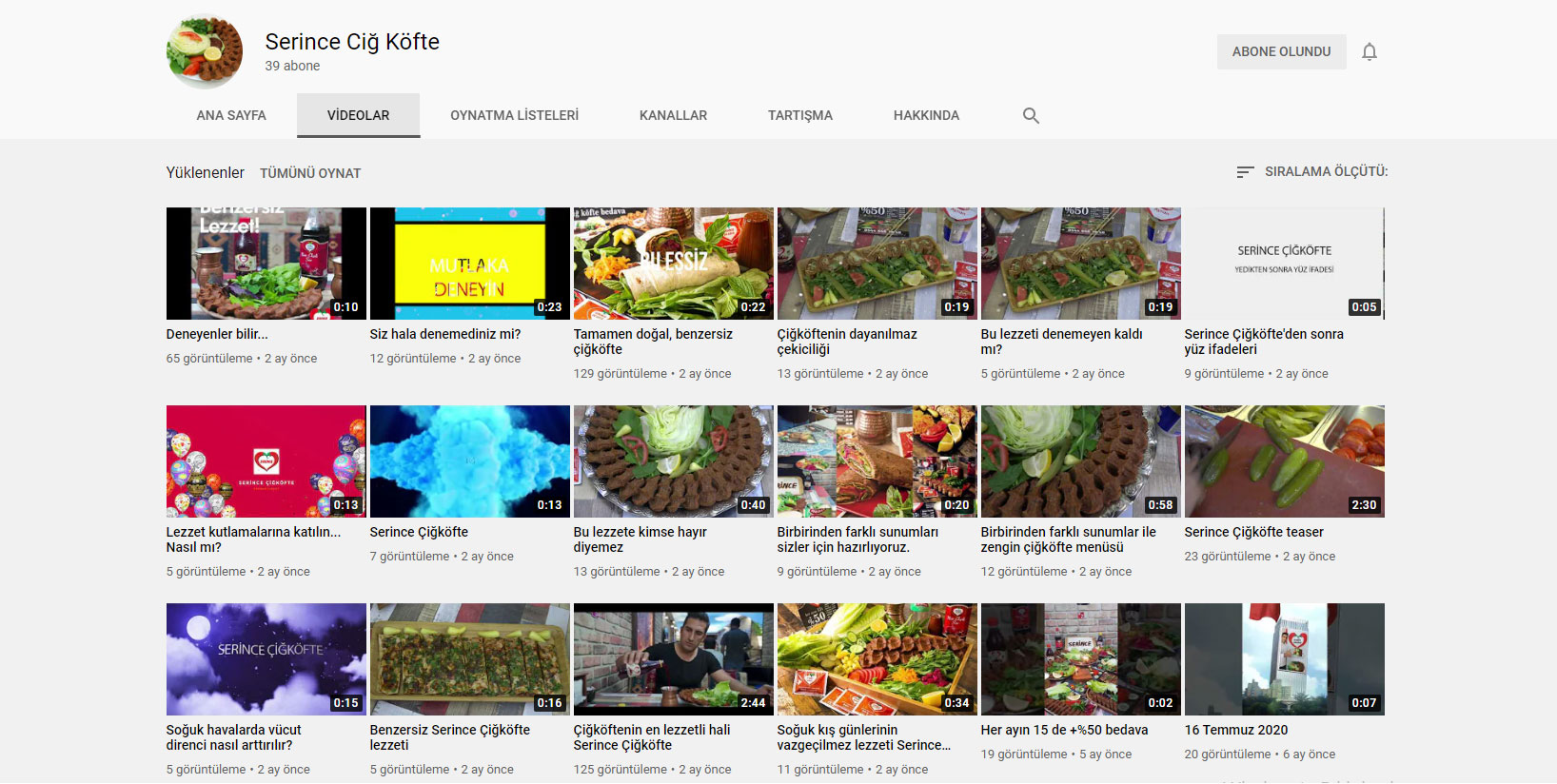Screen dimensions: 1557x784
Task: Go to the KANALLAR tab
Action: [x=674, y=115]
